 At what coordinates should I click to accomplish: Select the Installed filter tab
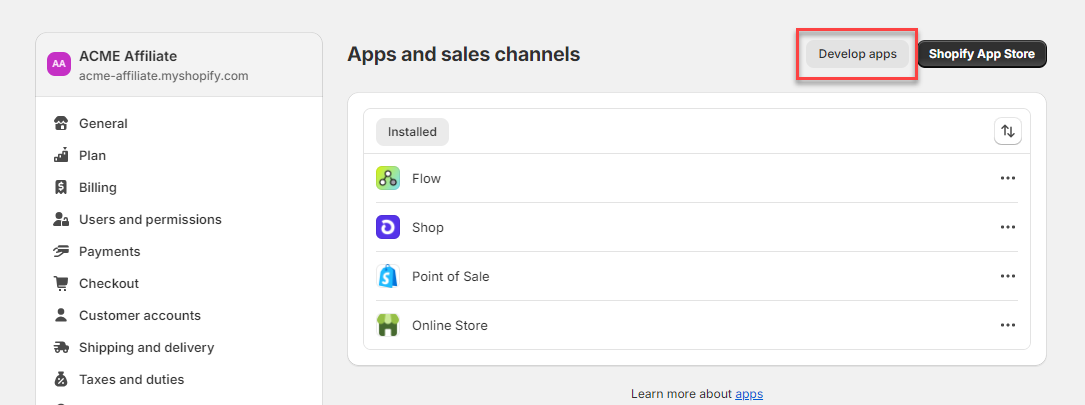[412, 132]
